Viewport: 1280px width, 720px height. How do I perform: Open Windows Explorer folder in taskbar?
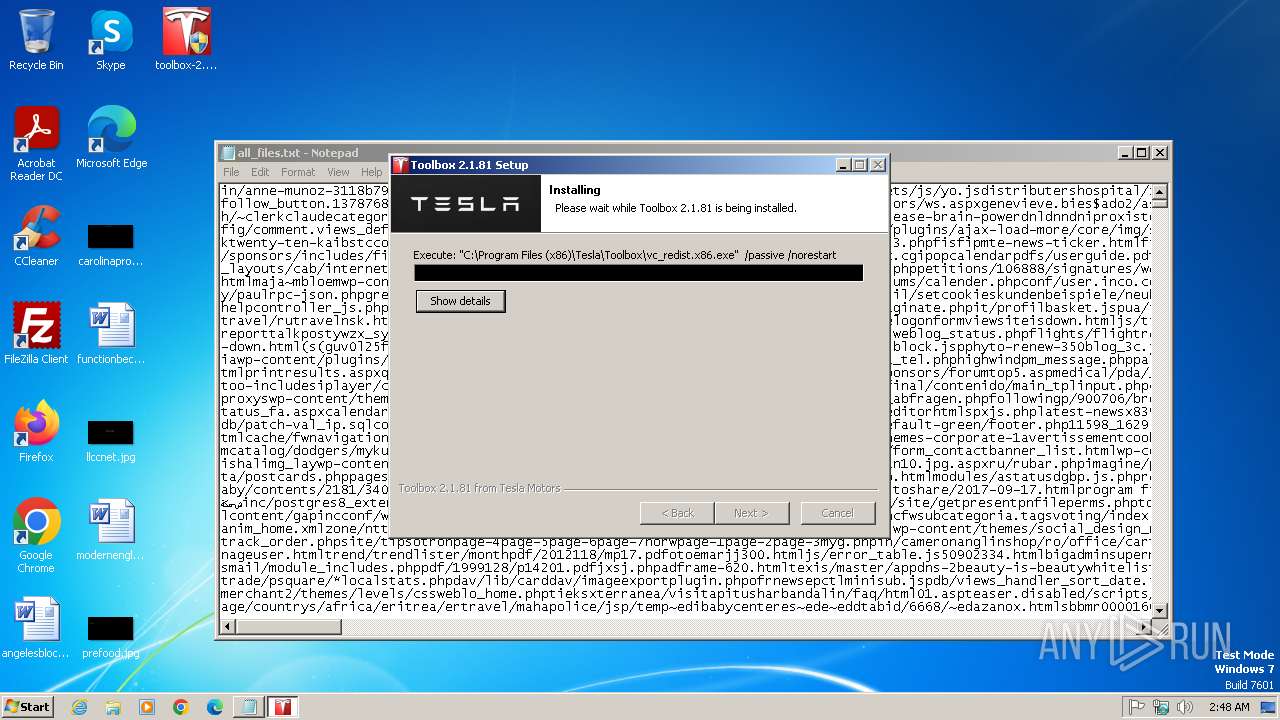(x=113, y=707)
